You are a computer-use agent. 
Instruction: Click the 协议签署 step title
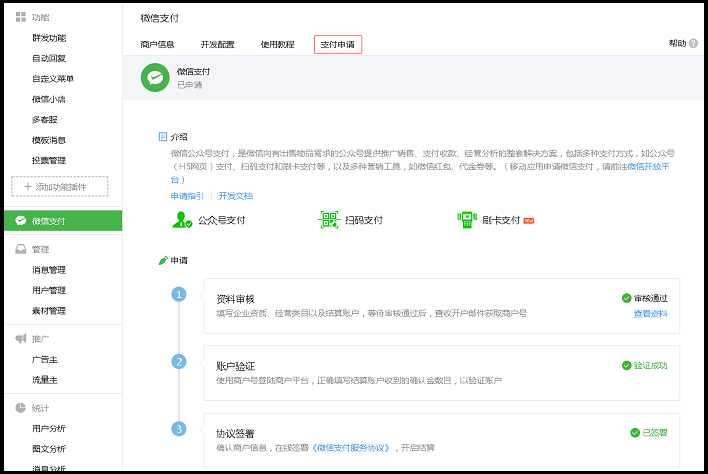pos(235,433)
